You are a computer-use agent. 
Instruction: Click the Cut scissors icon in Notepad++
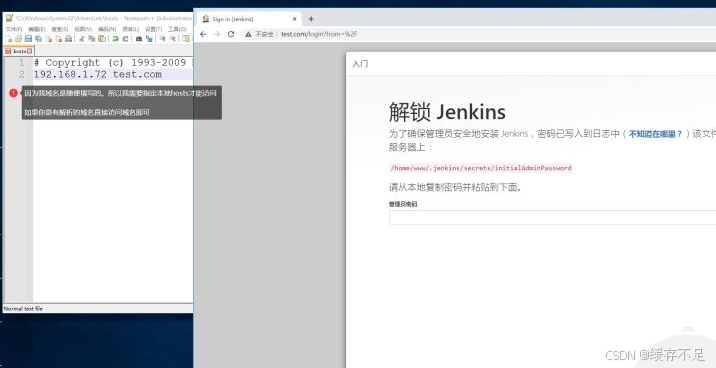coord(82,39)
